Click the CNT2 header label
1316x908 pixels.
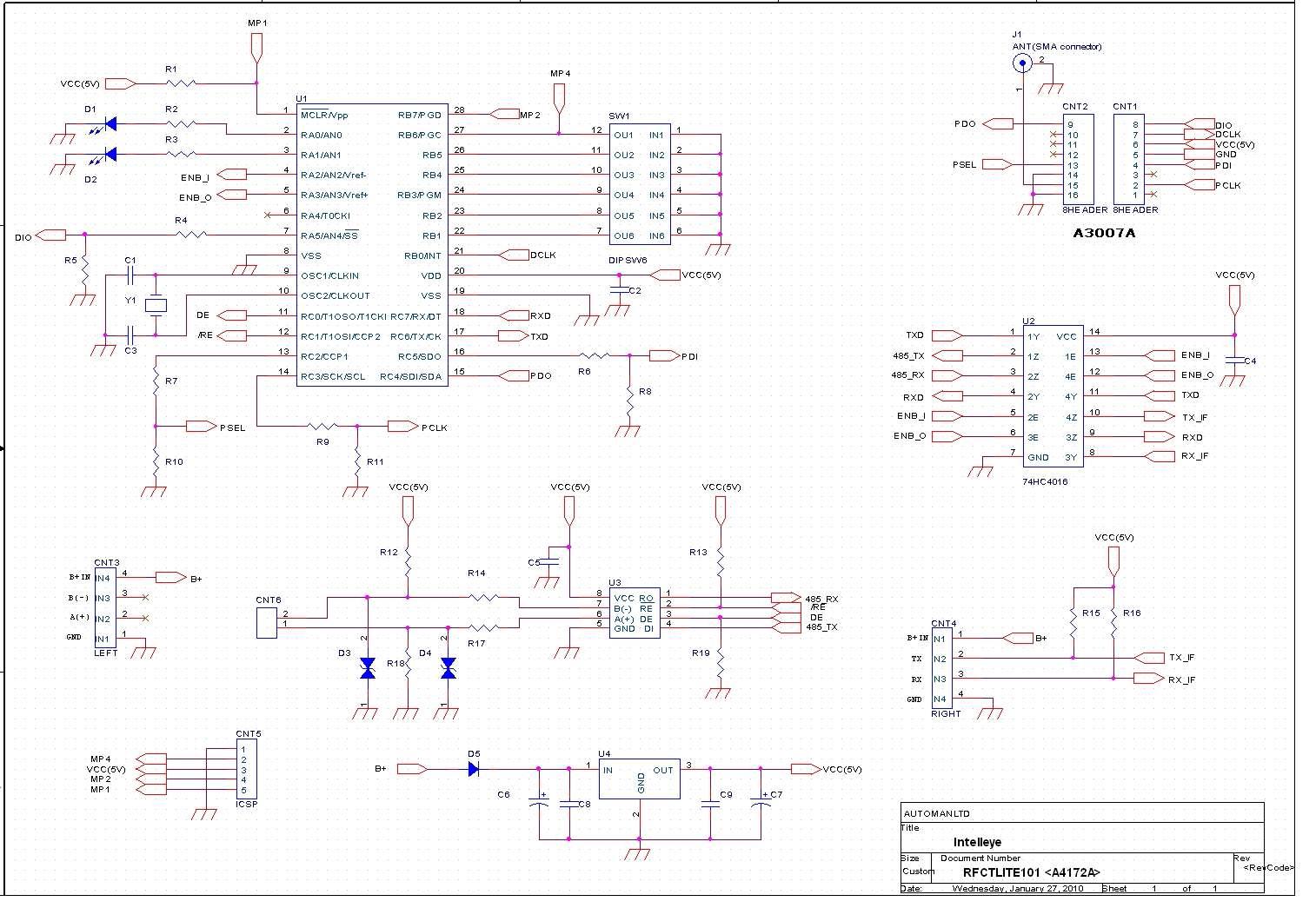pos(1076,106)
